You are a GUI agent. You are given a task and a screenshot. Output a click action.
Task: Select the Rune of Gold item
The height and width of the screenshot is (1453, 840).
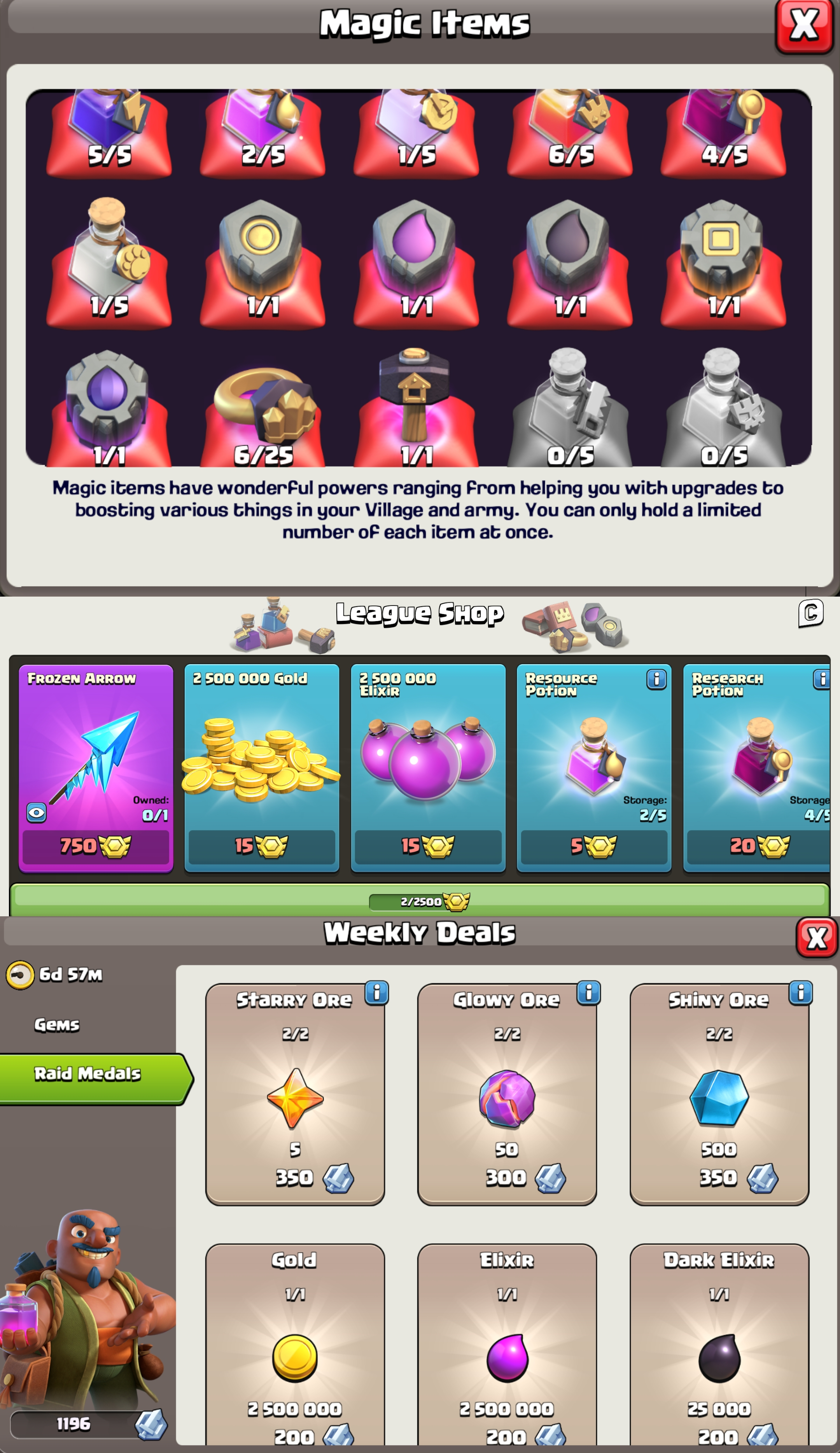(262, 263)
